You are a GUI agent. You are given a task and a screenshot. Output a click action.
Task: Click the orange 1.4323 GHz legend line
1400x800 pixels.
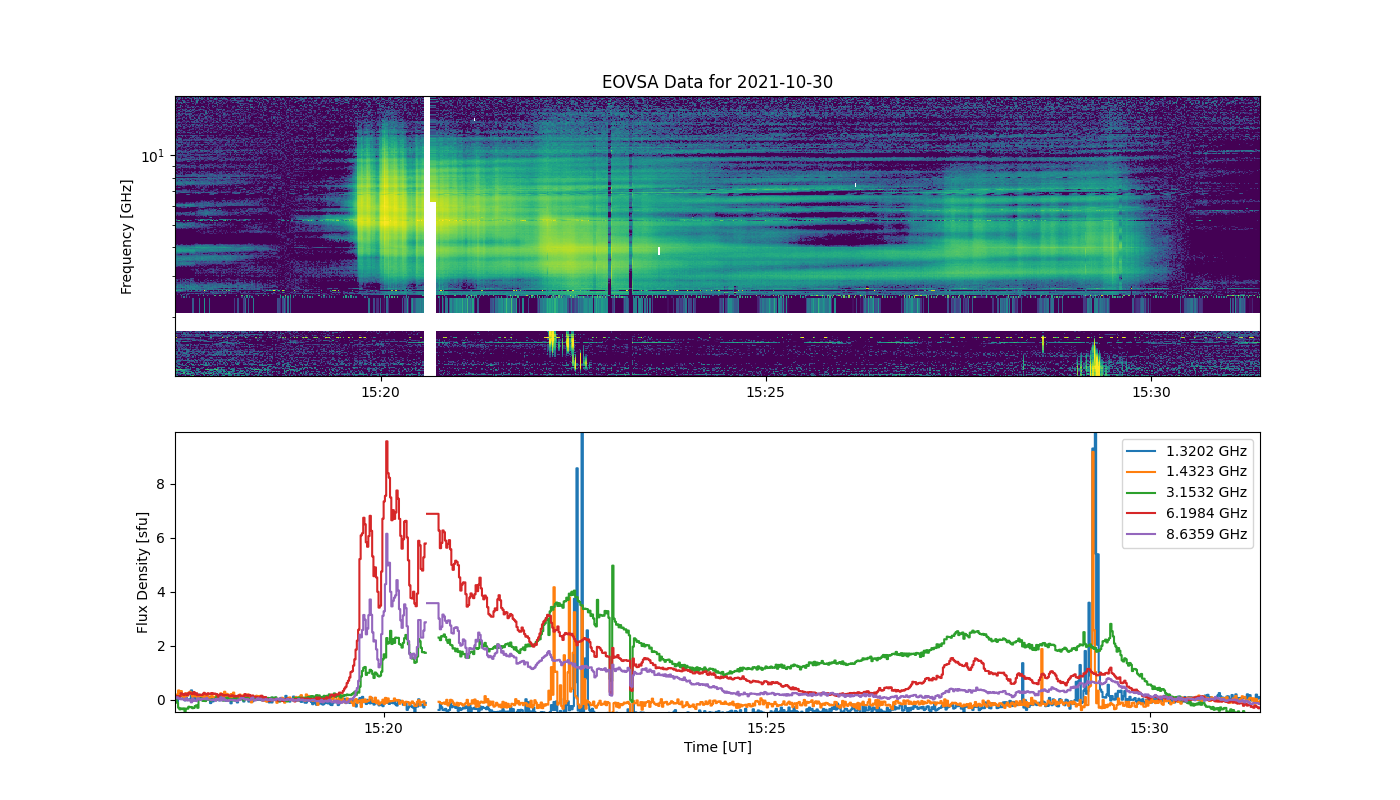1146,472
